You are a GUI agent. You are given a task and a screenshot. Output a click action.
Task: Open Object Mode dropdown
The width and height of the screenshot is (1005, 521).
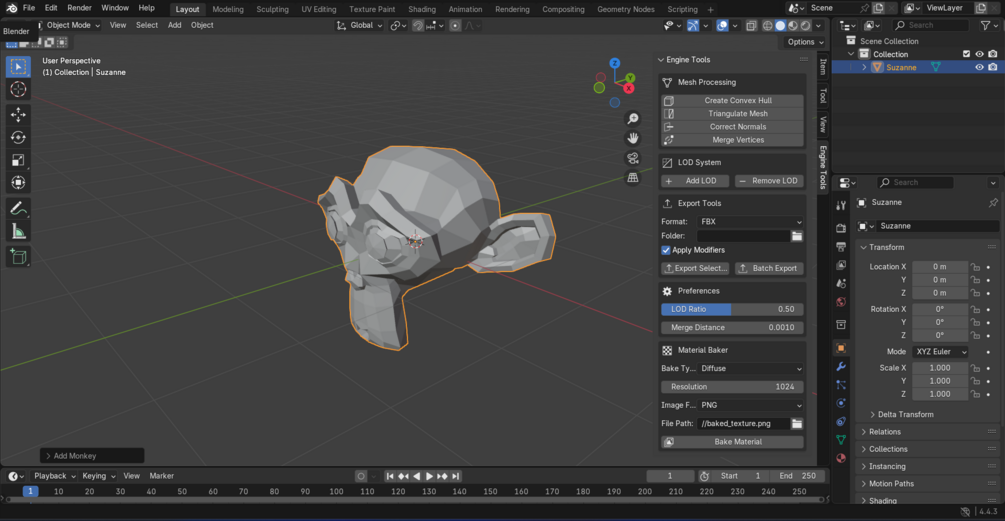coord(69,25)
